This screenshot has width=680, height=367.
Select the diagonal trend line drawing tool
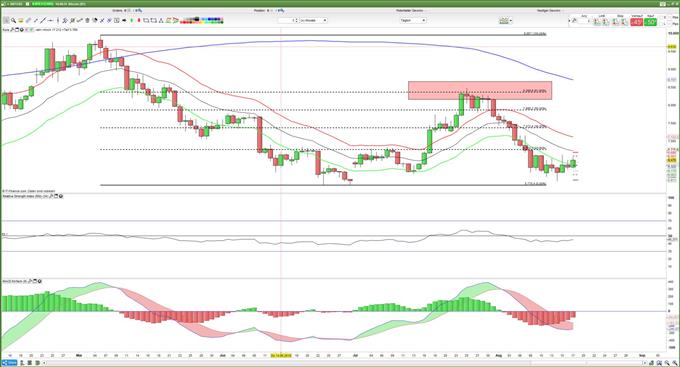coord(42,20)
